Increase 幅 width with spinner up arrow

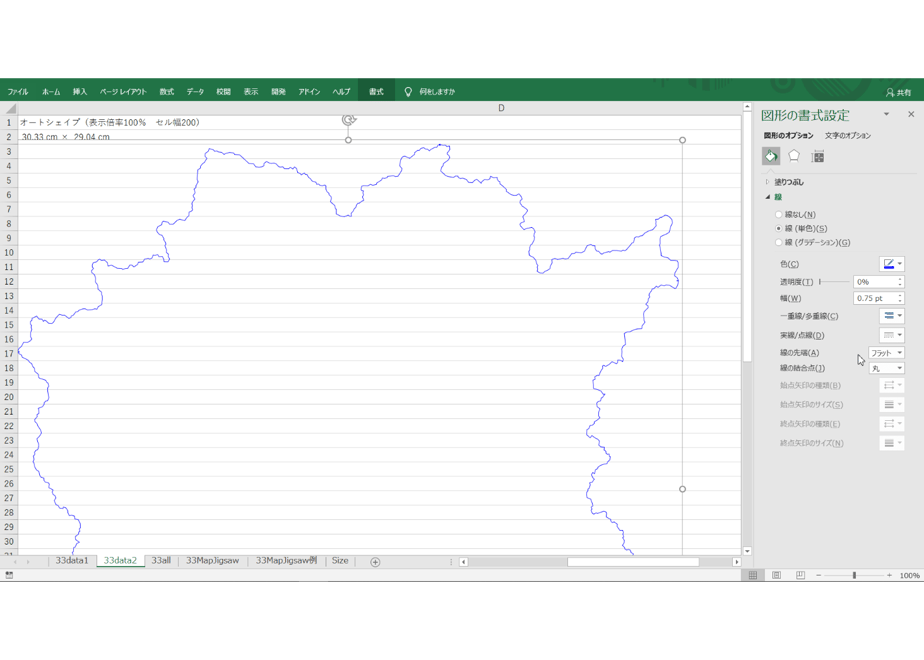pos(900,295)
